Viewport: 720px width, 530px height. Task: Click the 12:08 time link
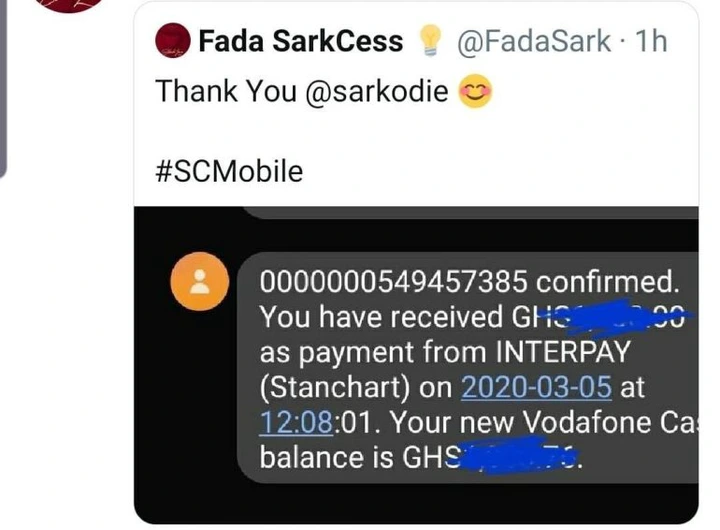[296, 422]
